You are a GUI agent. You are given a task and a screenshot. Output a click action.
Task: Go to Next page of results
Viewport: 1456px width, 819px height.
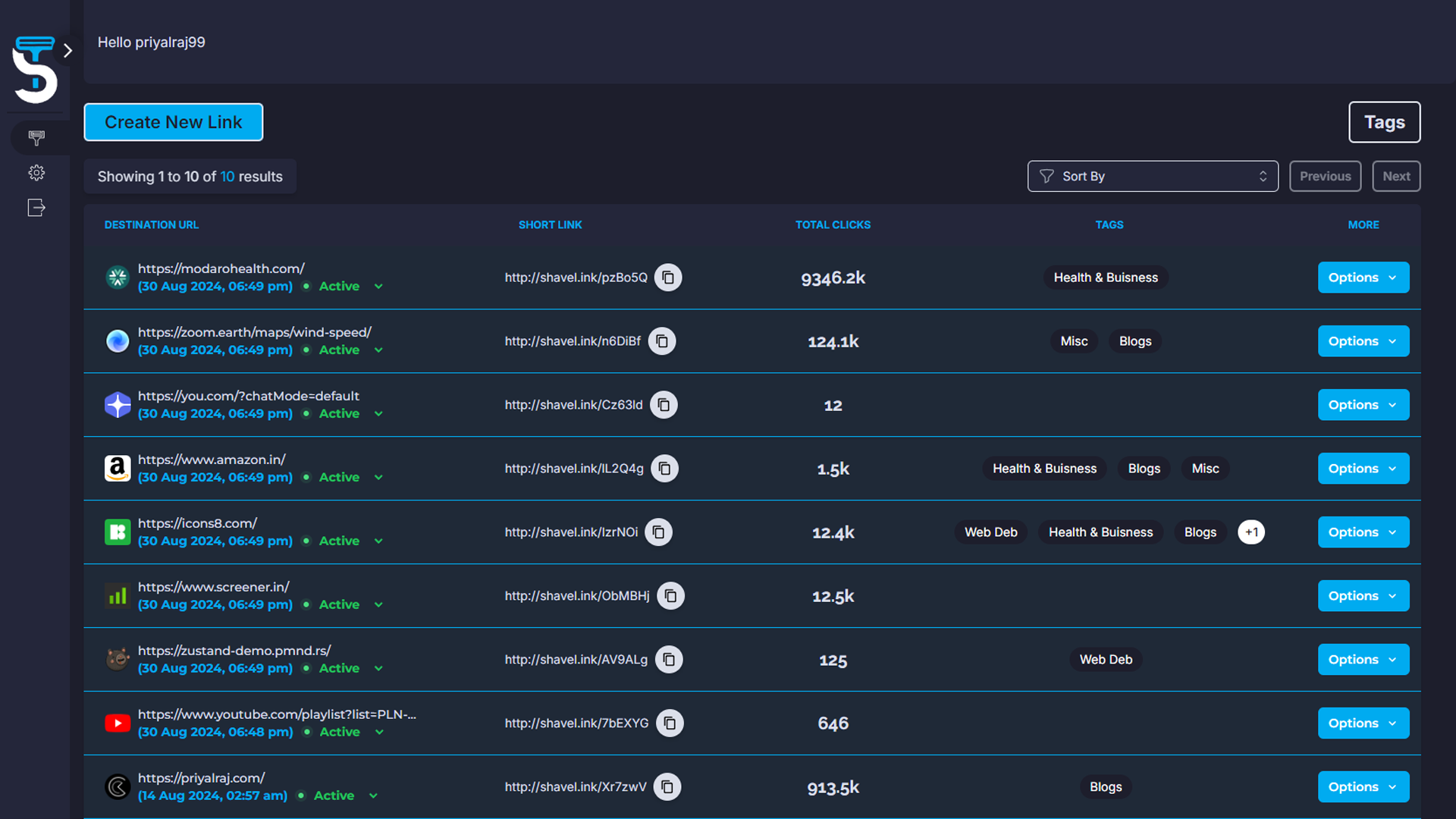pyautogui.click(x=1396, y=176)
